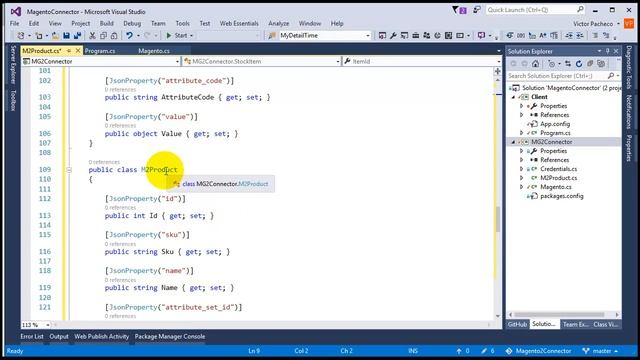Open the MG2Connector.StockItem type dropdown

338,61
